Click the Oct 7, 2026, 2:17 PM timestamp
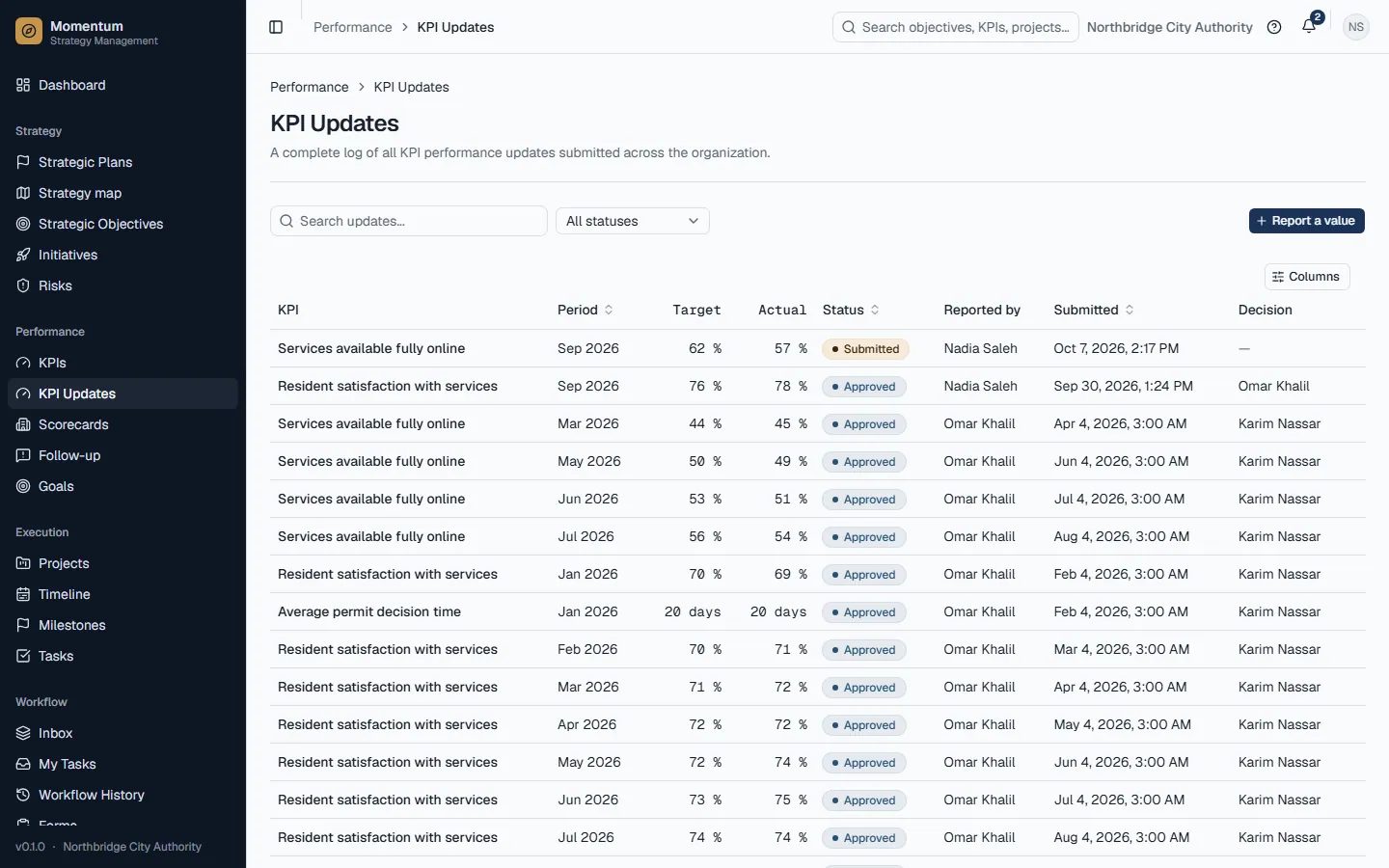This screenshot has height=868, width=1389. click(x=1116, y=348)
